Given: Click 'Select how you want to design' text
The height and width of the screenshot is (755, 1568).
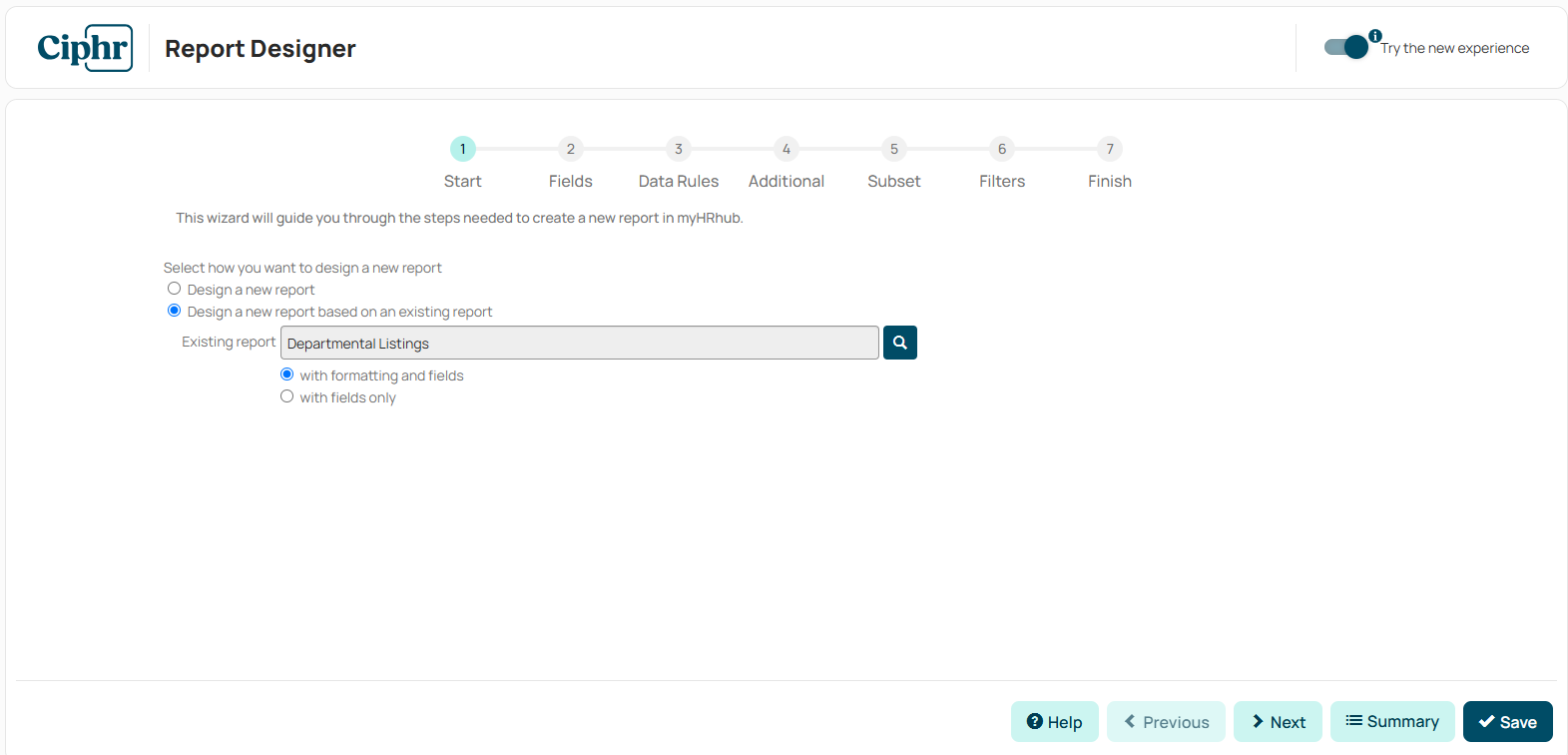Looking at the screenshot, I should 302,268.
